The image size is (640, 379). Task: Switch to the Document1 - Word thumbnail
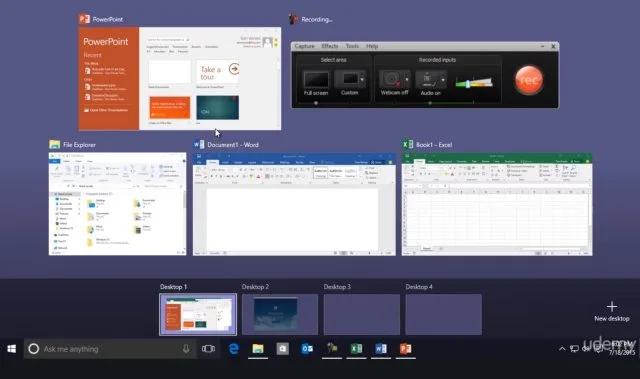(x=294, y=204)
